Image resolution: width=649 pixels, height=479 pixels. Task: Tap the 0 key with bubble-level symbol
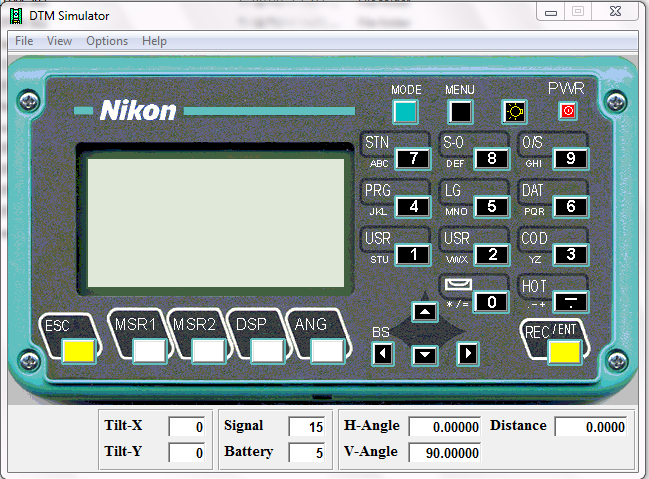pyautogui.click(x=491, y=303)
